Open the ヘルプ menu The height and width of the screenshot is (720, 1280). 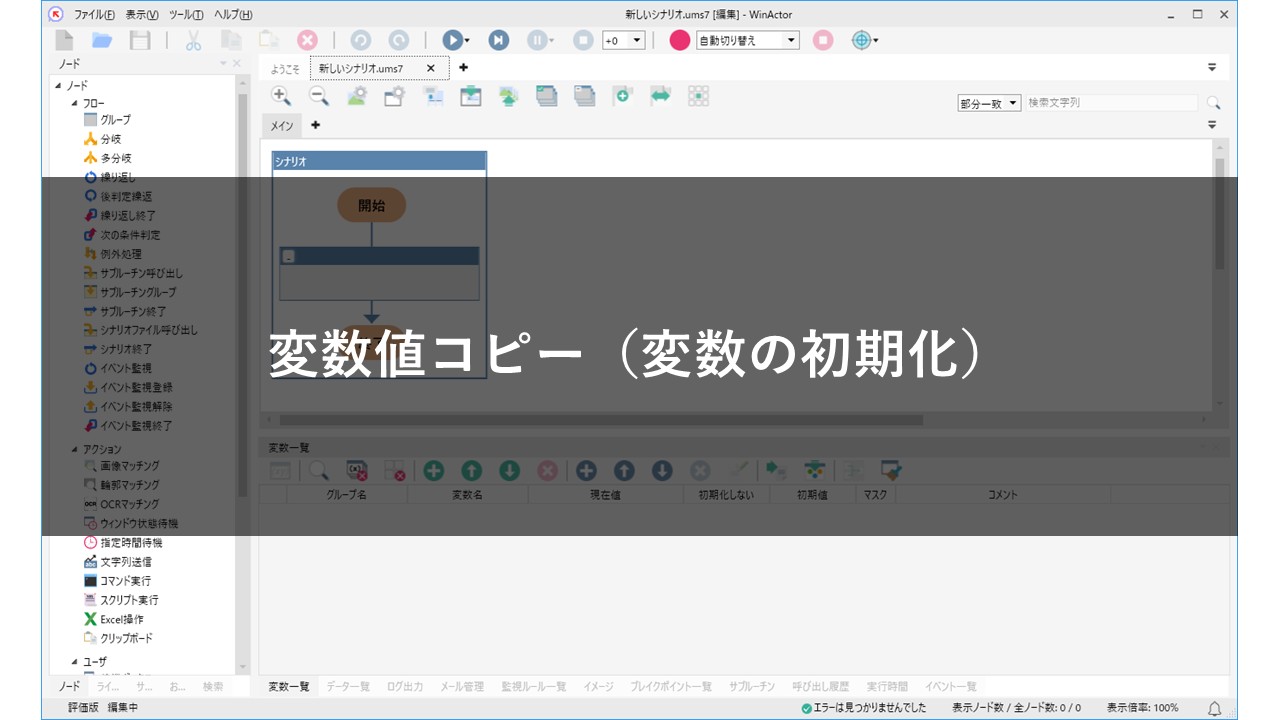click(232, 14)
